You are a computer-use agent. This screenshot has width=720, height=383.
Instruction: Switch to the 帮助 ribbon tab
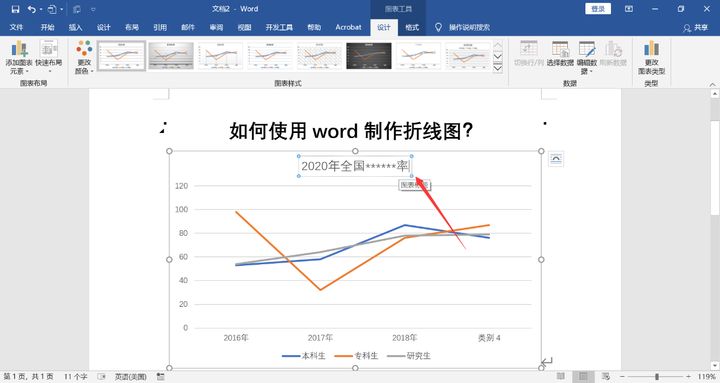314,27
